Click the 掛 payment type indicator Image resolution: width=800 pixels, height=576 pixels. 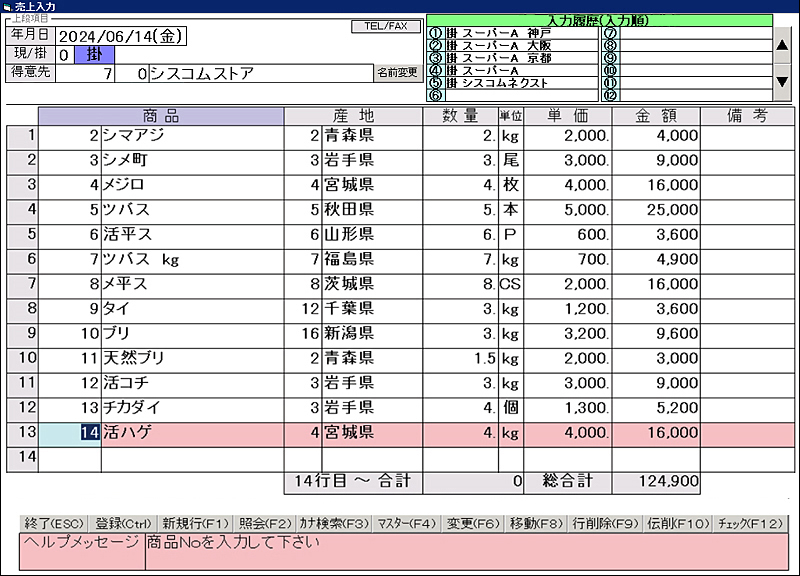94,54
